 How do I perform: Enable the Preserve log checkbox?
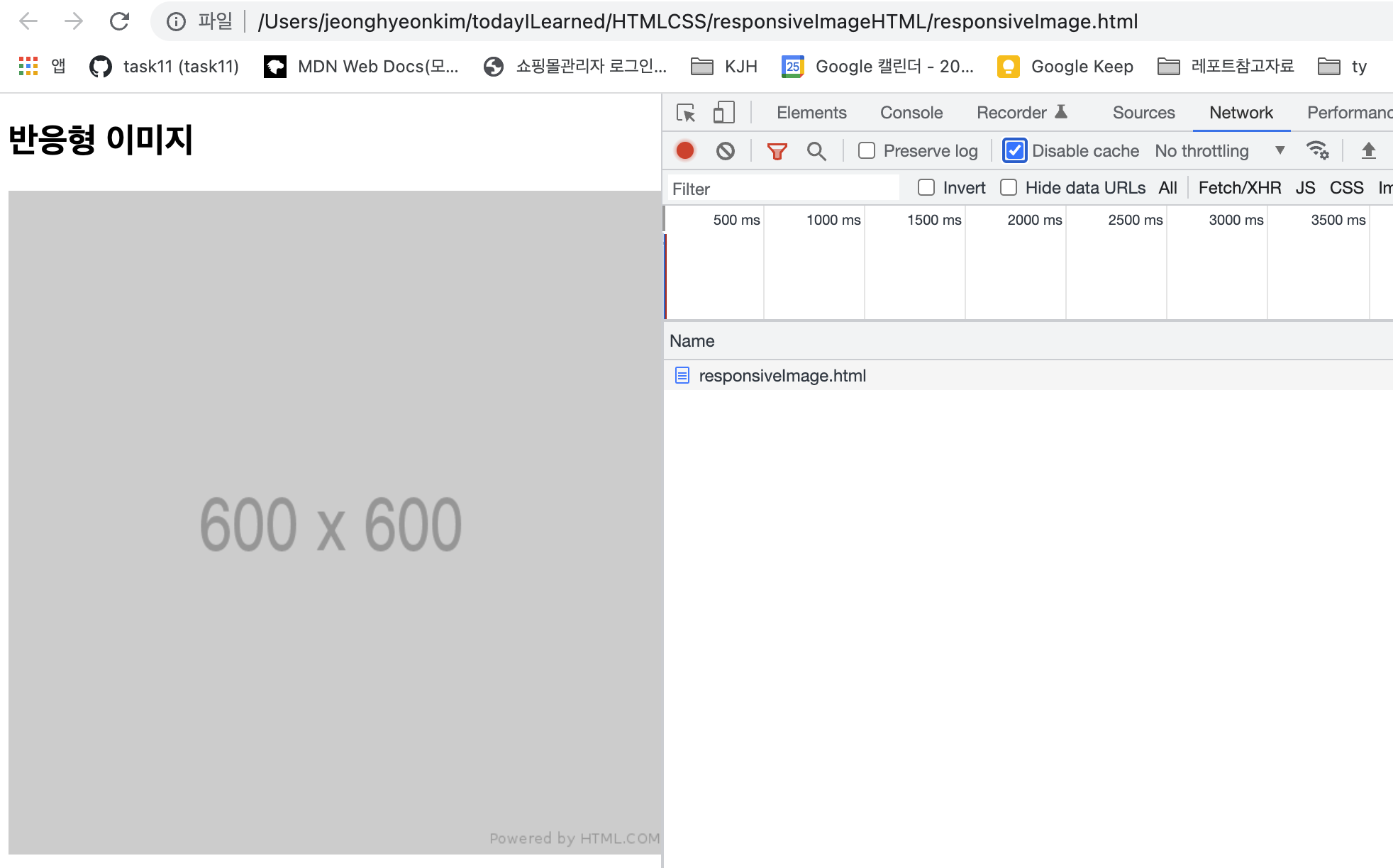867,151
